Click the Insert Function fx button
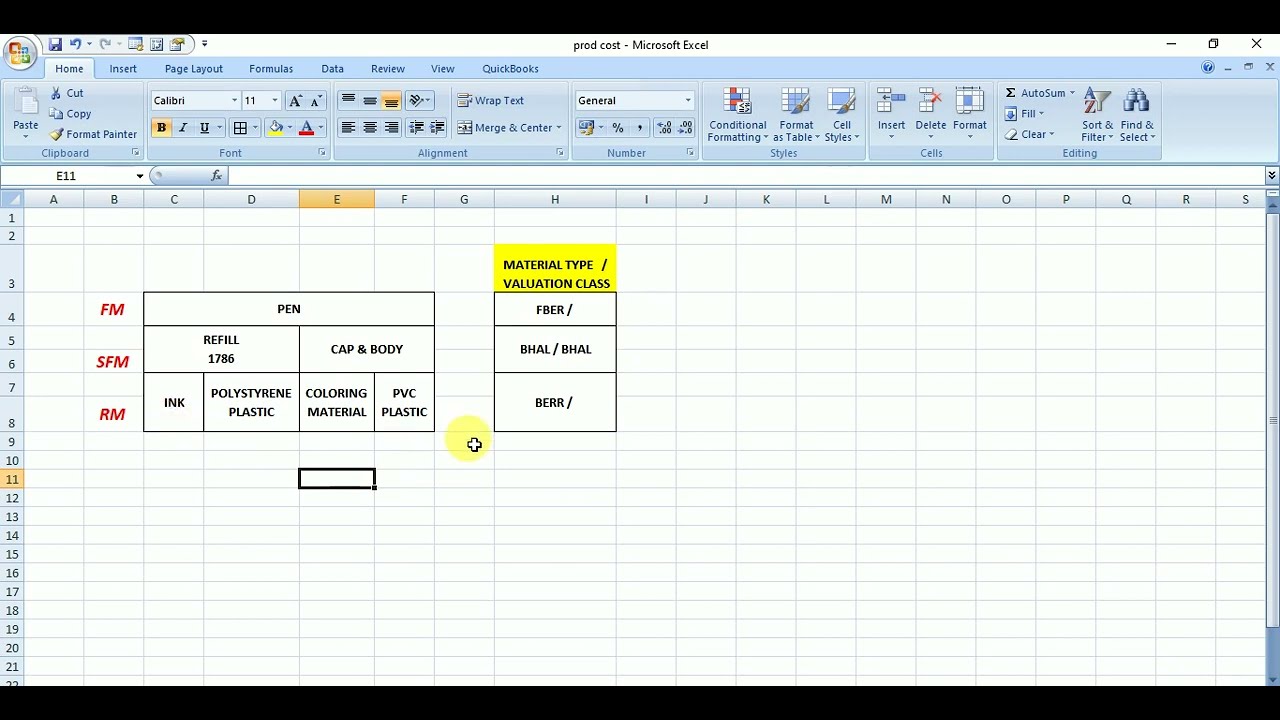 [x=217, y=176]
